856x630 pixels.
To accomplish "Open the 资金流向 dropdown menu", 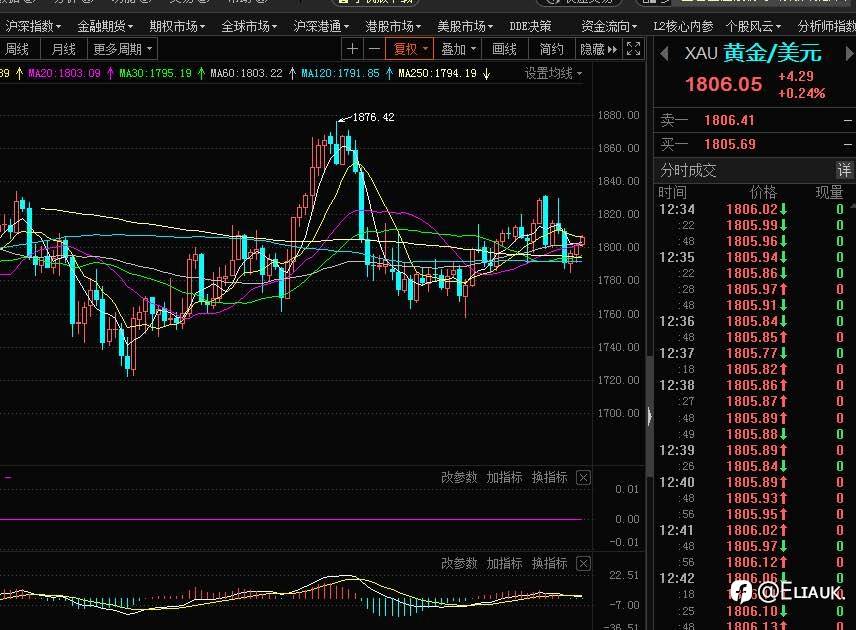I will 609,26.
